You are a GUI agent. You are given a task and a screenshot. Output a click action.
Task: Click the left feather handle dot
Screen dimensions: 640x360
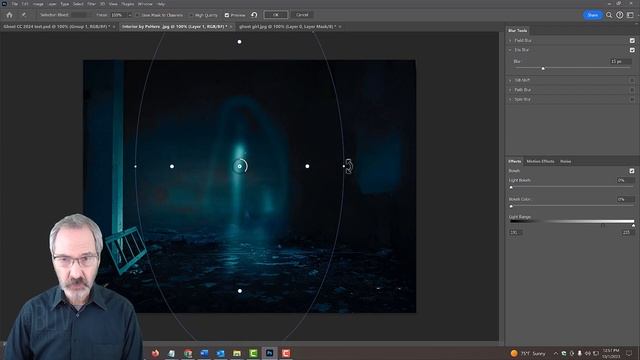[x=172, y=166]
